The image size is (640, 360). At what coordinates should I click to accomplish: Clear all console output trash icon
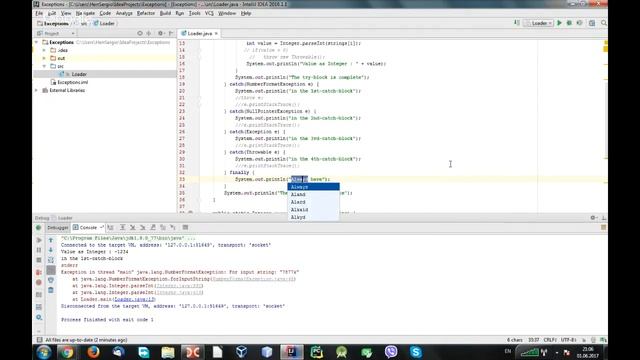pyautogui.click(x=51, y=290)
